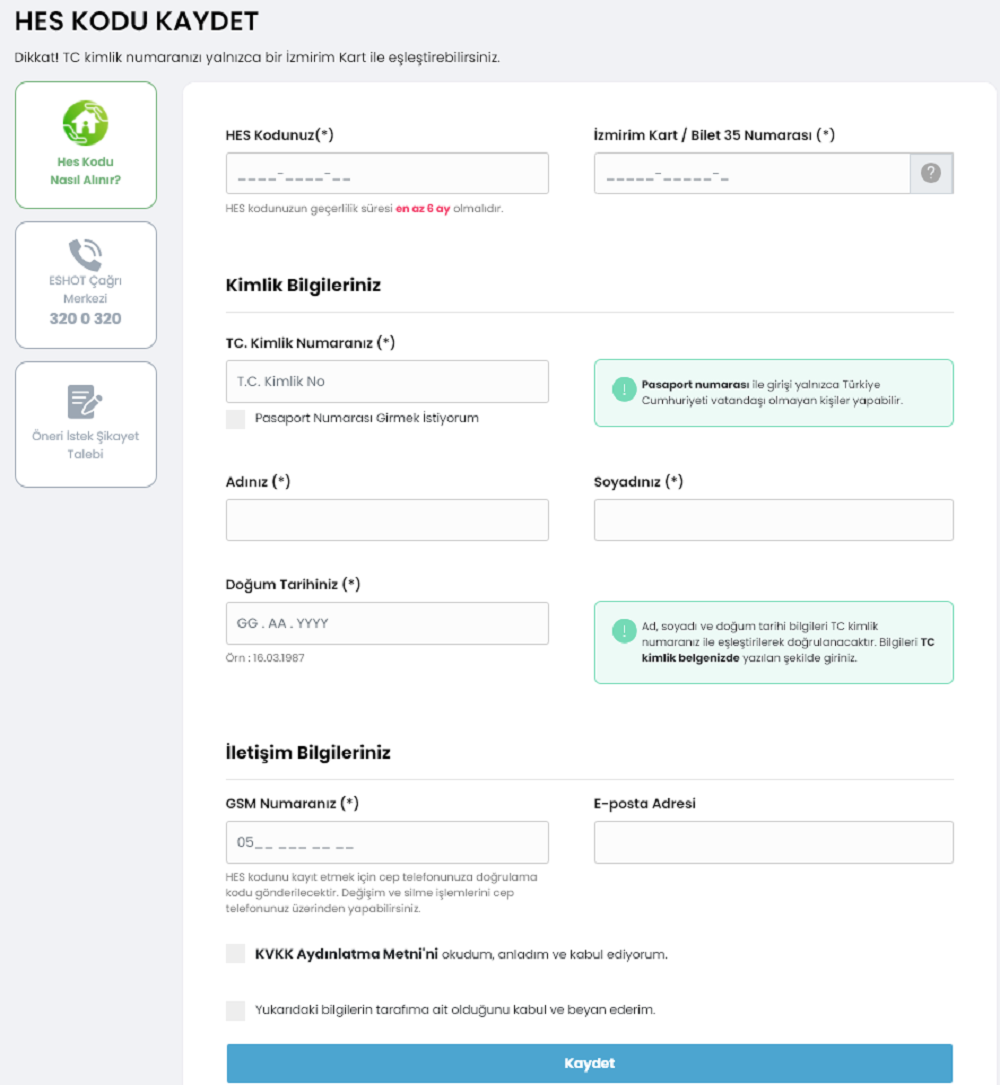Click the green HES house icon

(85, 122)
